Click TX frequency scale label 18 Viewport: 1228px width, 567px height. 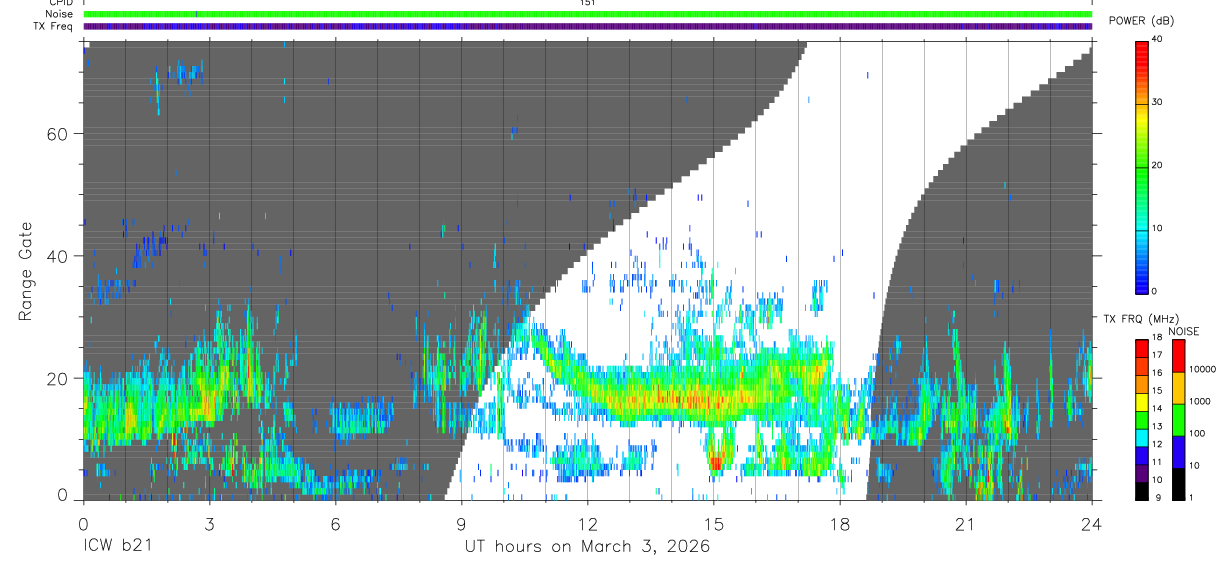tap(1158, 340)
